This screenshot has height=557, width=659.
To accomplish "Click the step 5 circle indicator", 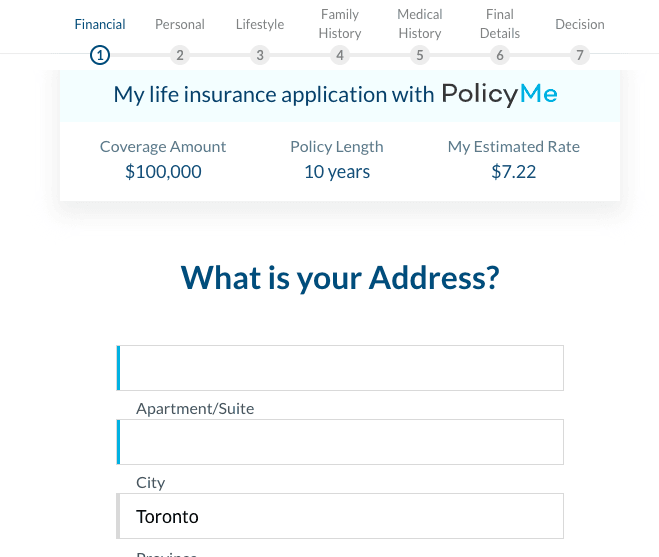I will (x=420, y=55).
